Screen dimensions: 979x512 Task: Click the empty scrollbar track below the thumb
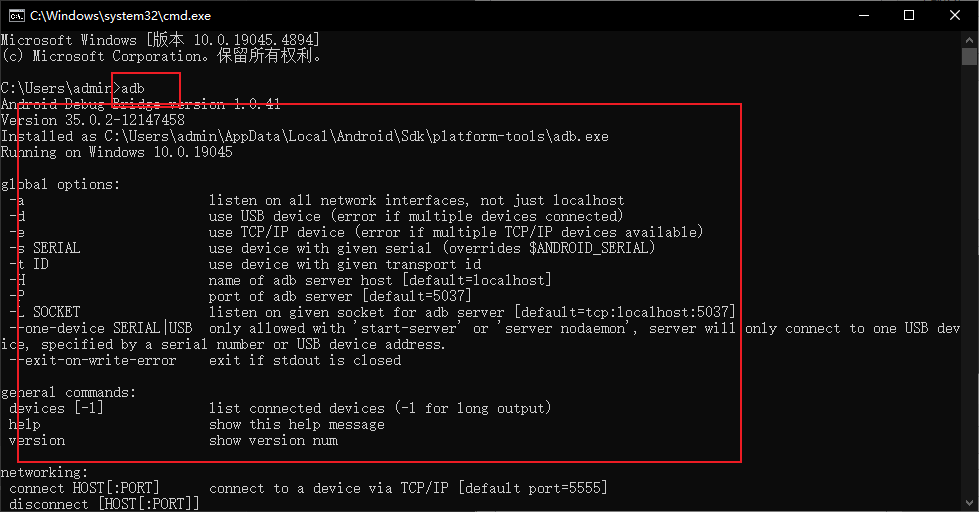(x=969, y=281)
